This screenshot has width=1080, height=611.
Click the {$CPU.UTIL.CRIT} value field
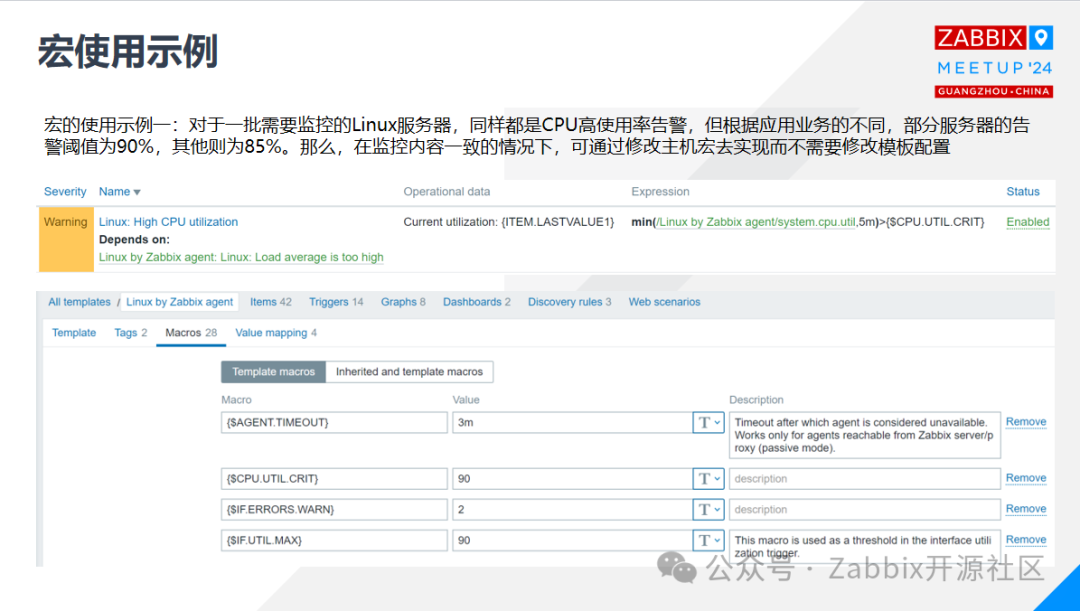coord(572,479)
